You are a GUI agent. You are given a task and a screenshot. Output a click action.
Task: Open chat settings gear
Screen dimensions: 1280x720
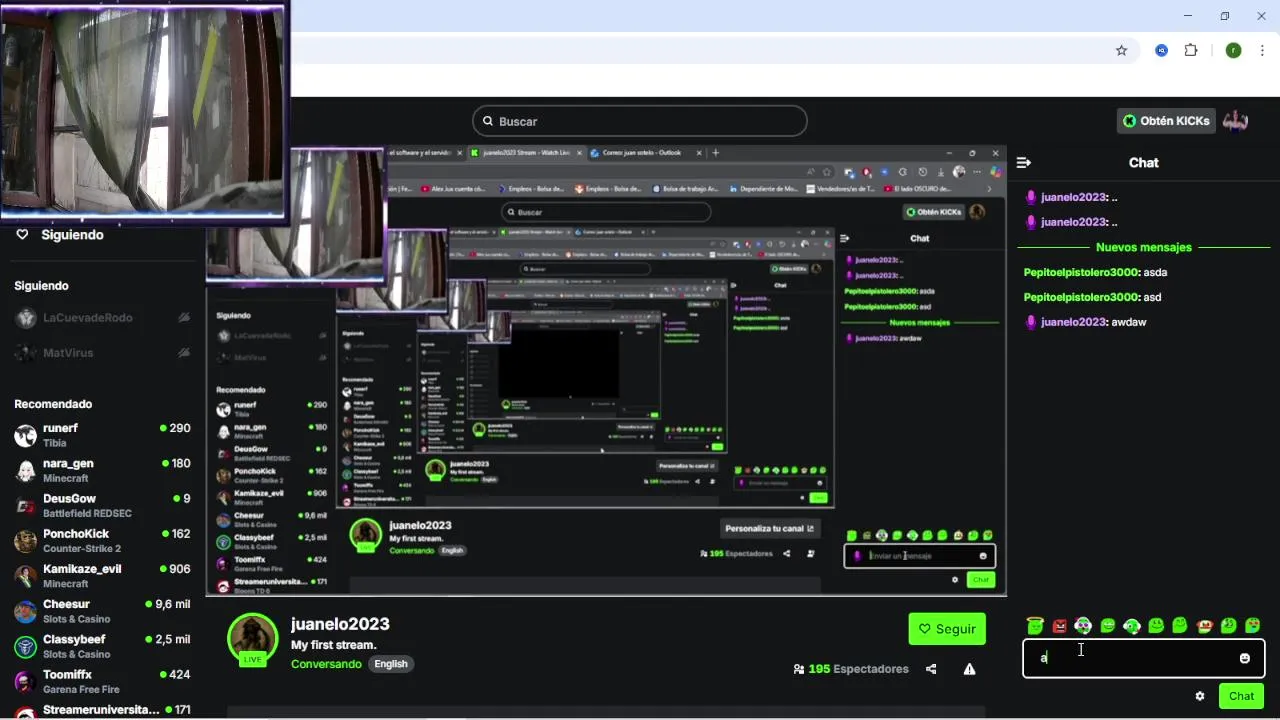(1200, 696)
